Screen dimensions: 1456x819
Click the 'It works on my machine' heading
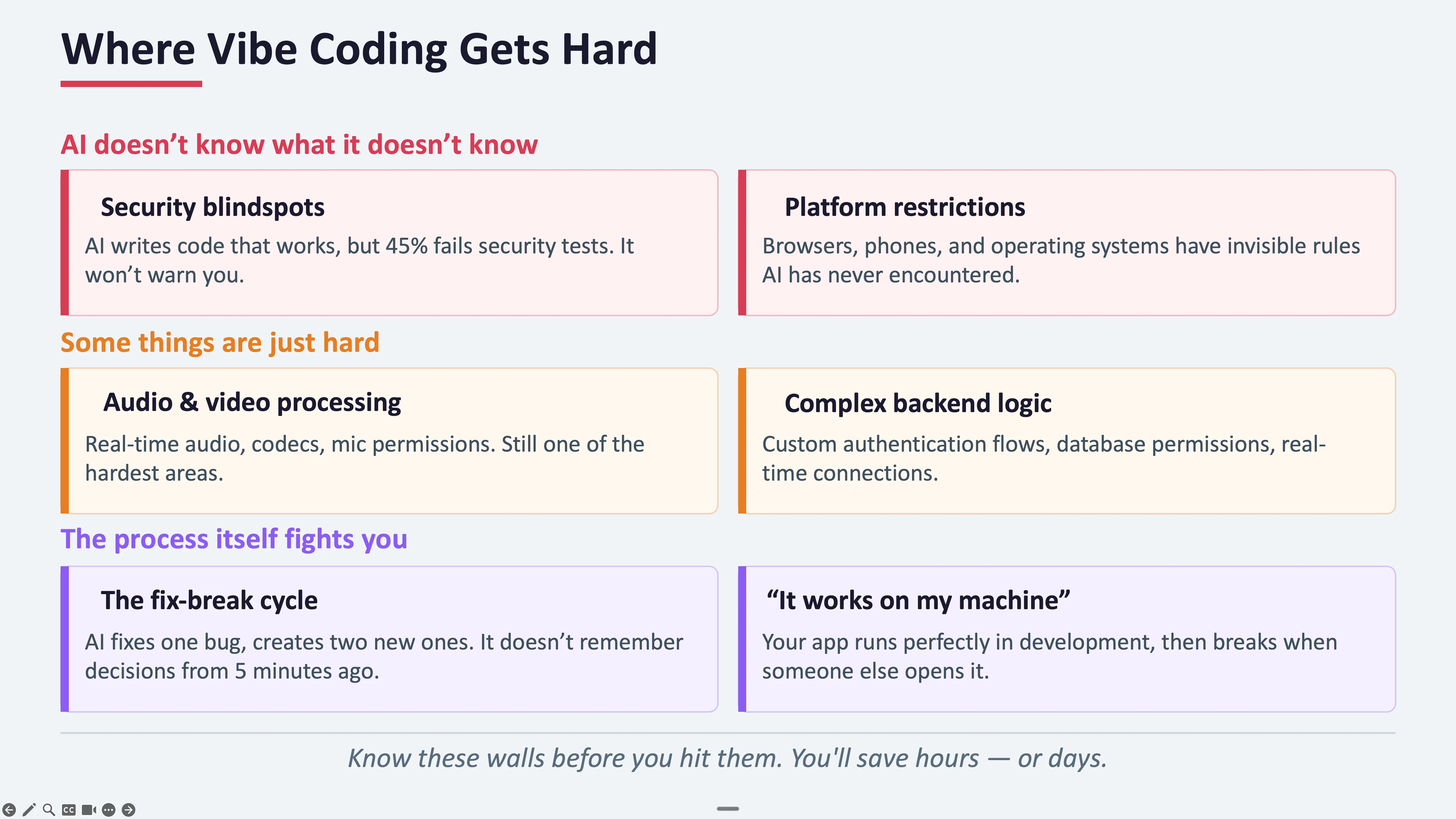click(x=917, y=600)
